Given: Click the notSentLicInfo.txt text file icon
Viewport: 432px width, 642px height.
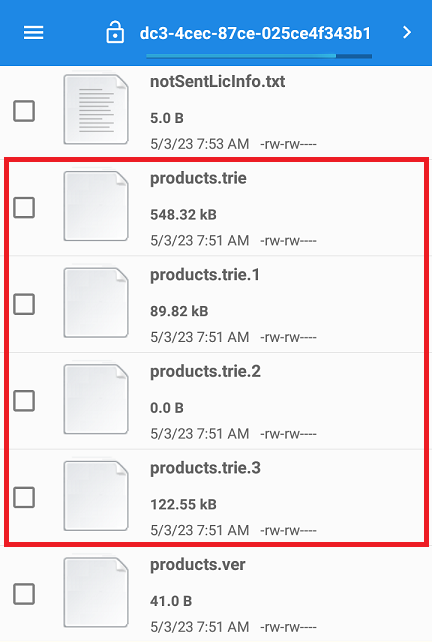Looking at the screenshot, I should point(96,109).
